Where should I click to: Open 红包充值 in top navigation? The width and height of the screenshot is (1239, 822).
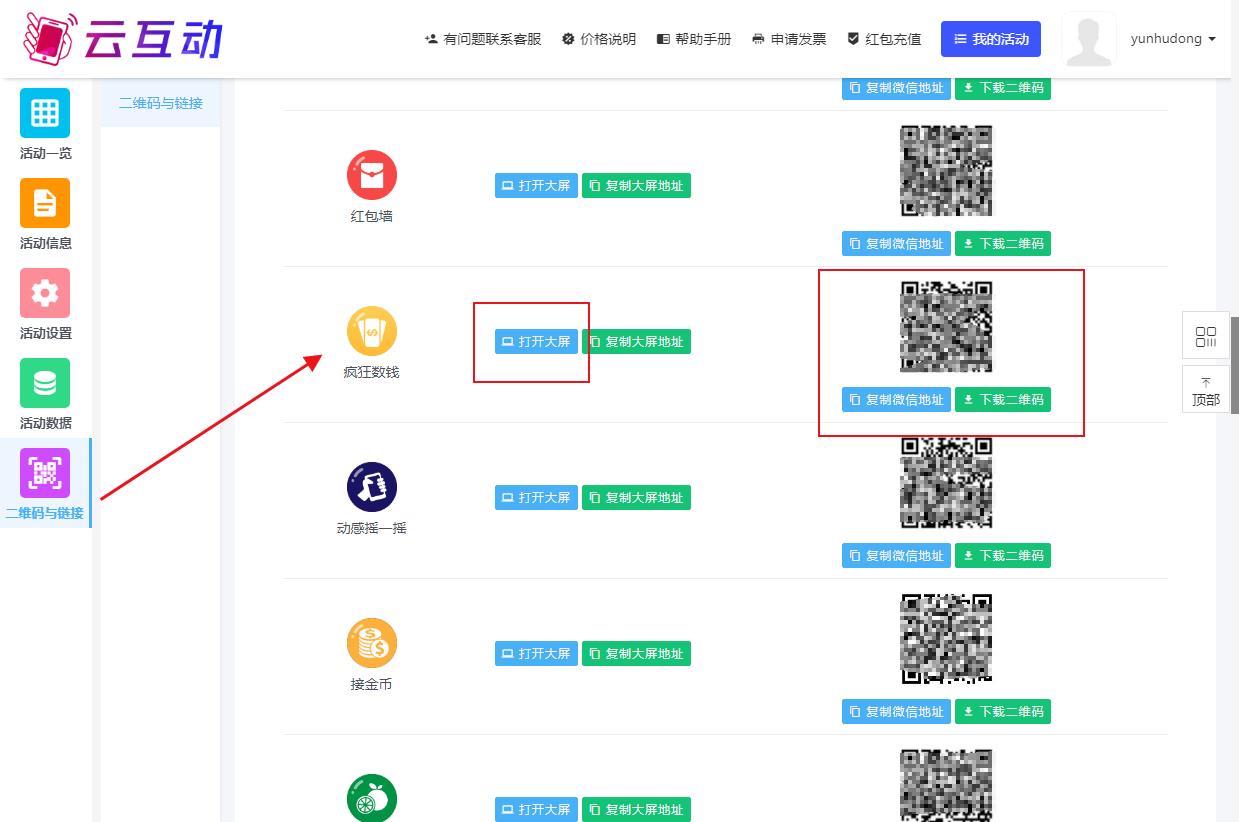click(884, 39)
